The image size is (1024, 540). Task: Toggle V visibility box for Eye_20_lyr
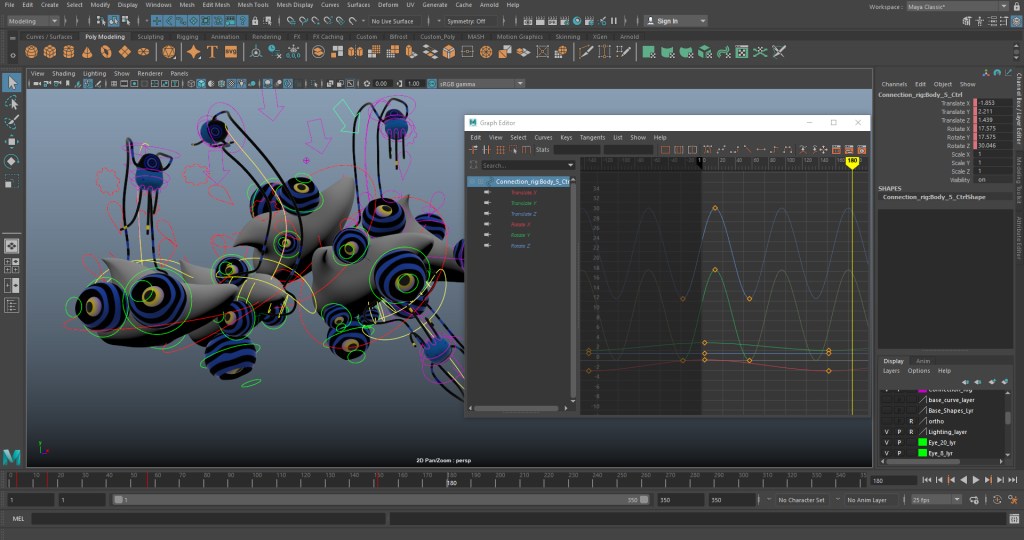coord(886,442)
